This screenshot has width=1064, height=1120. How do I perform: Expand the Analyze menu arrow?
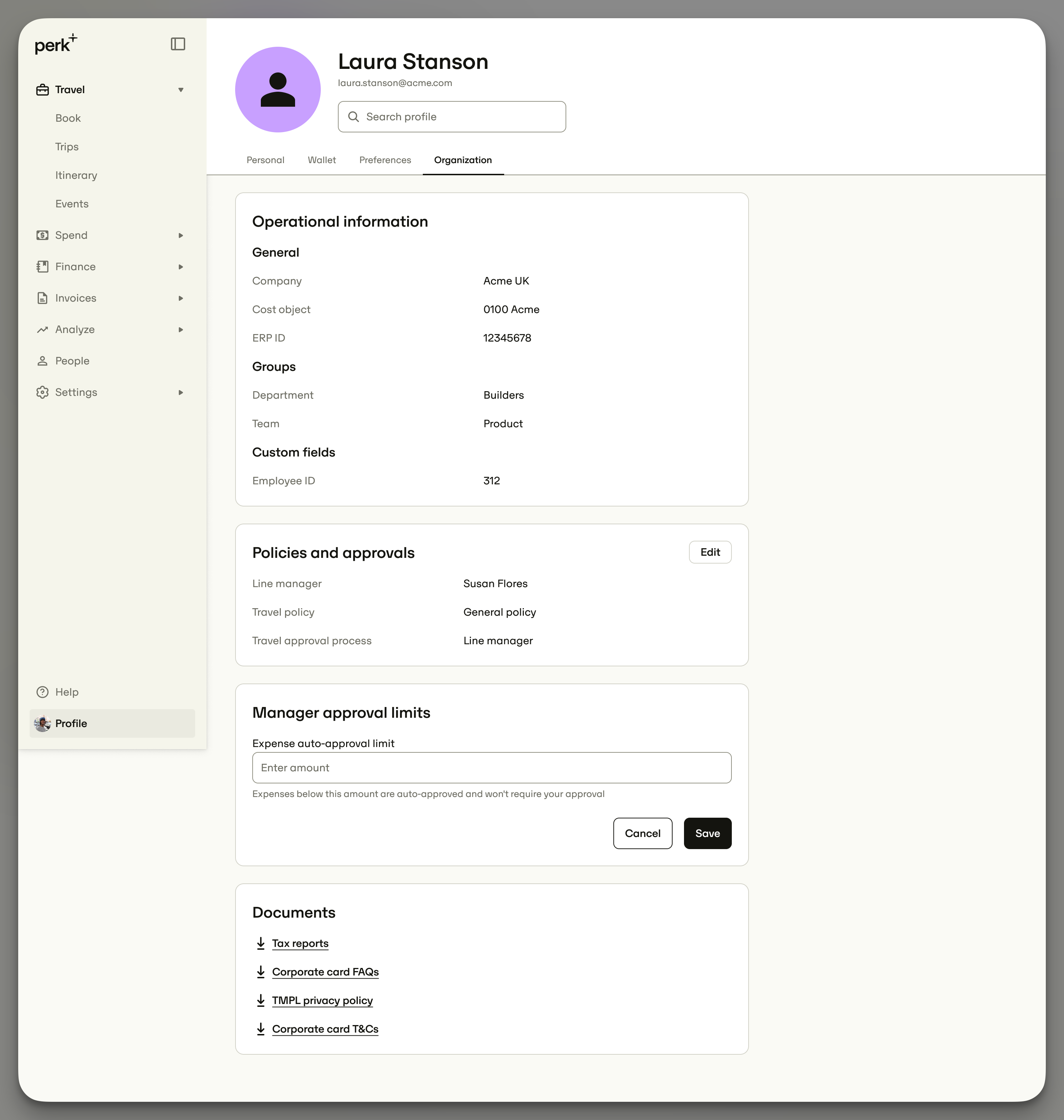(x=181, y=330)
